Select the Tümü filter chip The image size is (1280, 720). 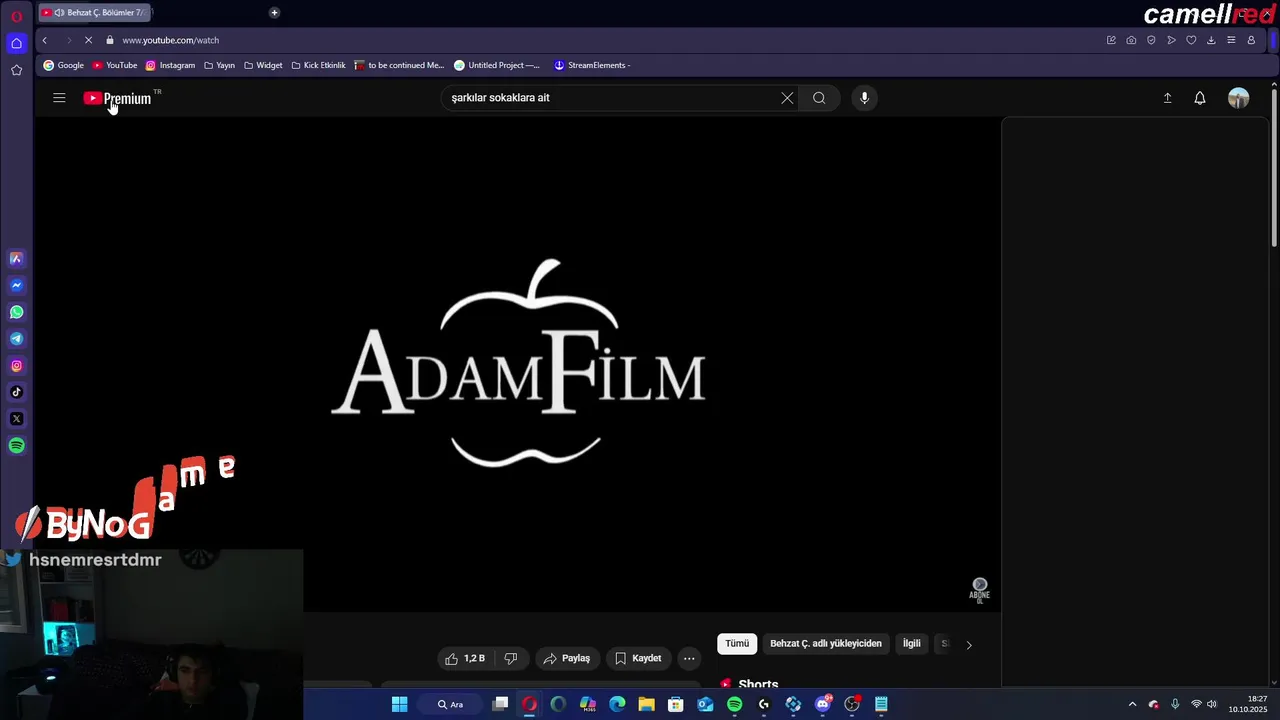pos(737,644)
